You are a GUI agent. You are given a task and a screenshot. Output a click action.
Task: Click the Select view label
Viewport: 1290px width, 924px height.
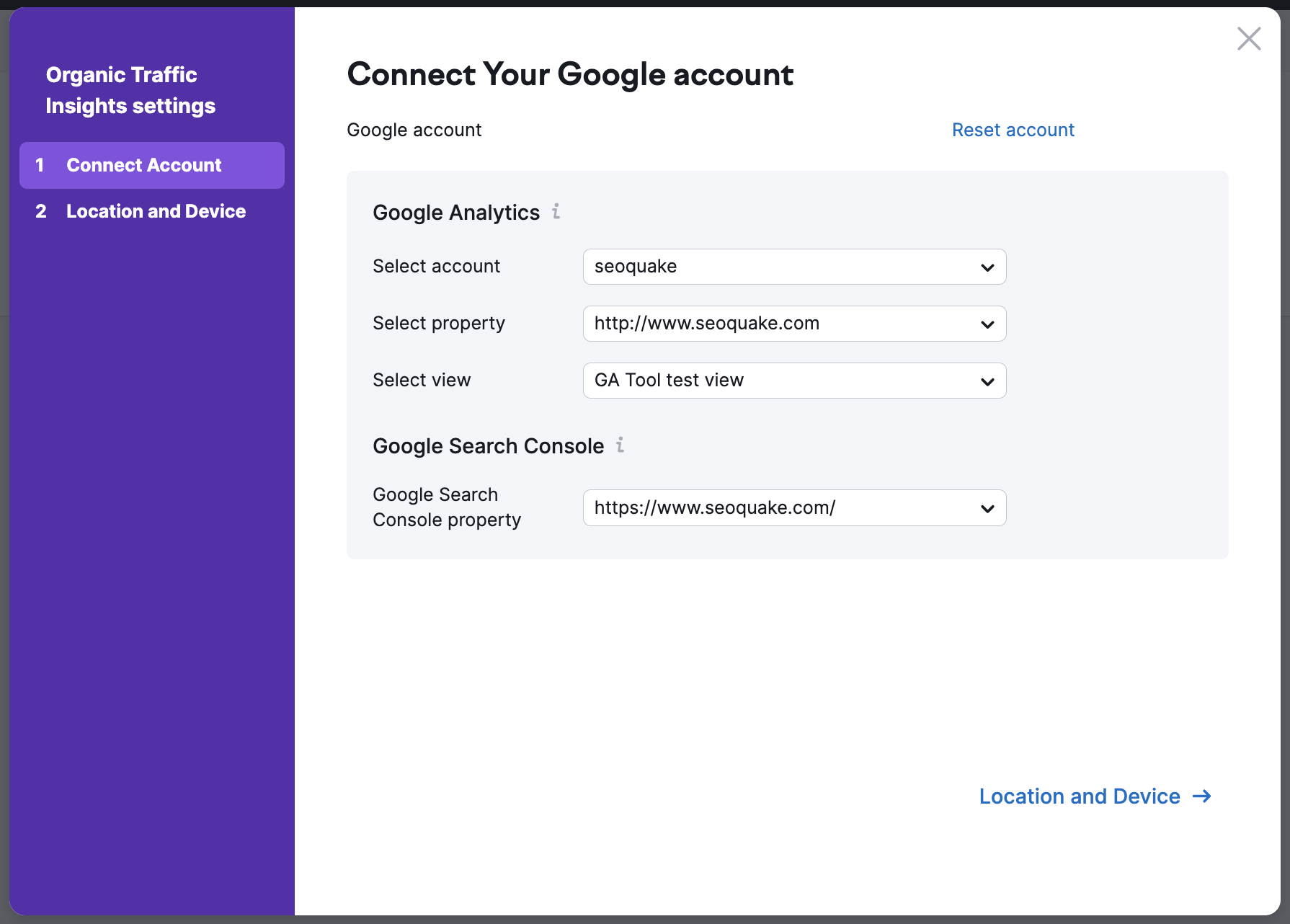(422, 381)
